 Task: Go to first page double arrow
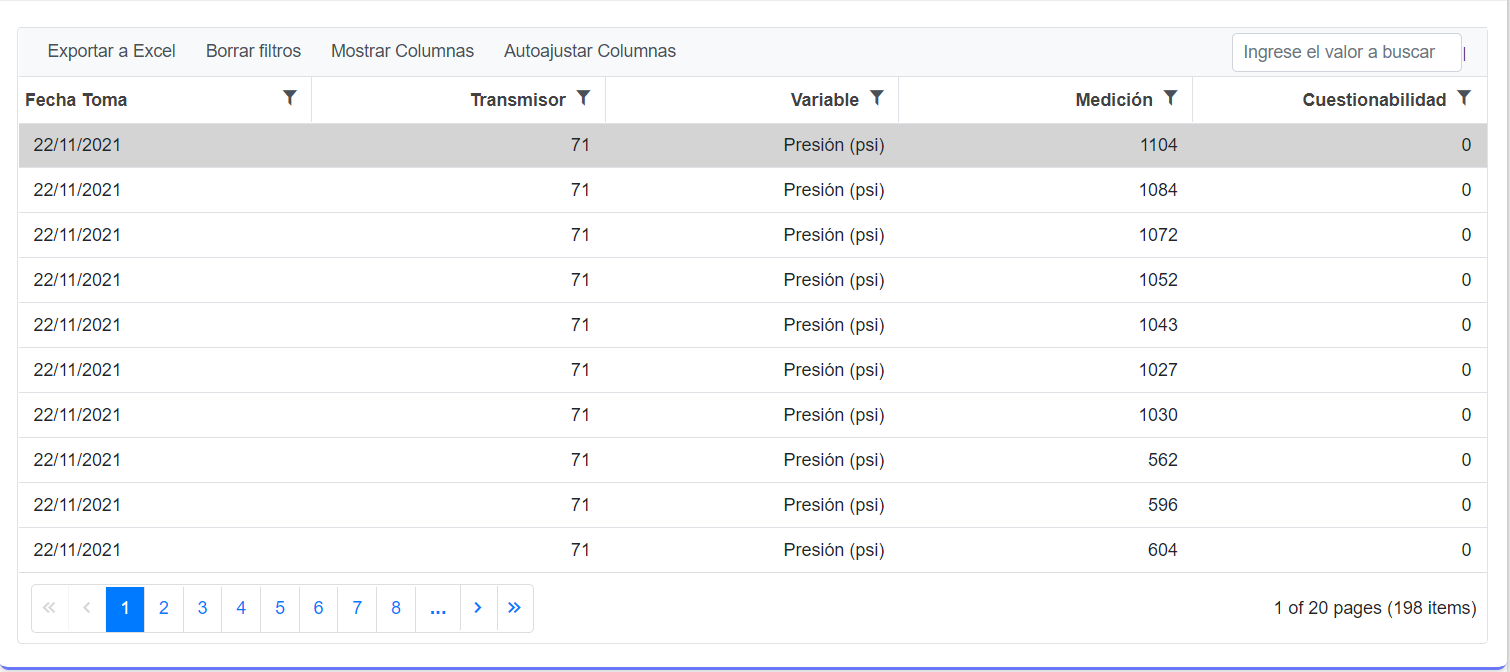[x=50, y=608]
